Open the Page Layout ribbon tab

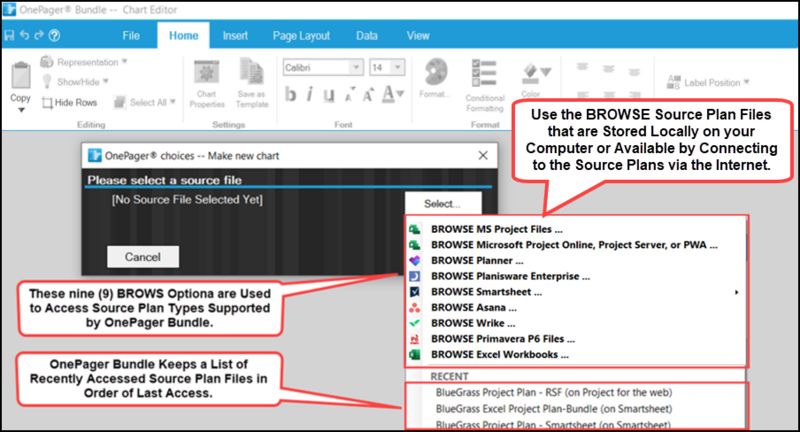(301, 36)
